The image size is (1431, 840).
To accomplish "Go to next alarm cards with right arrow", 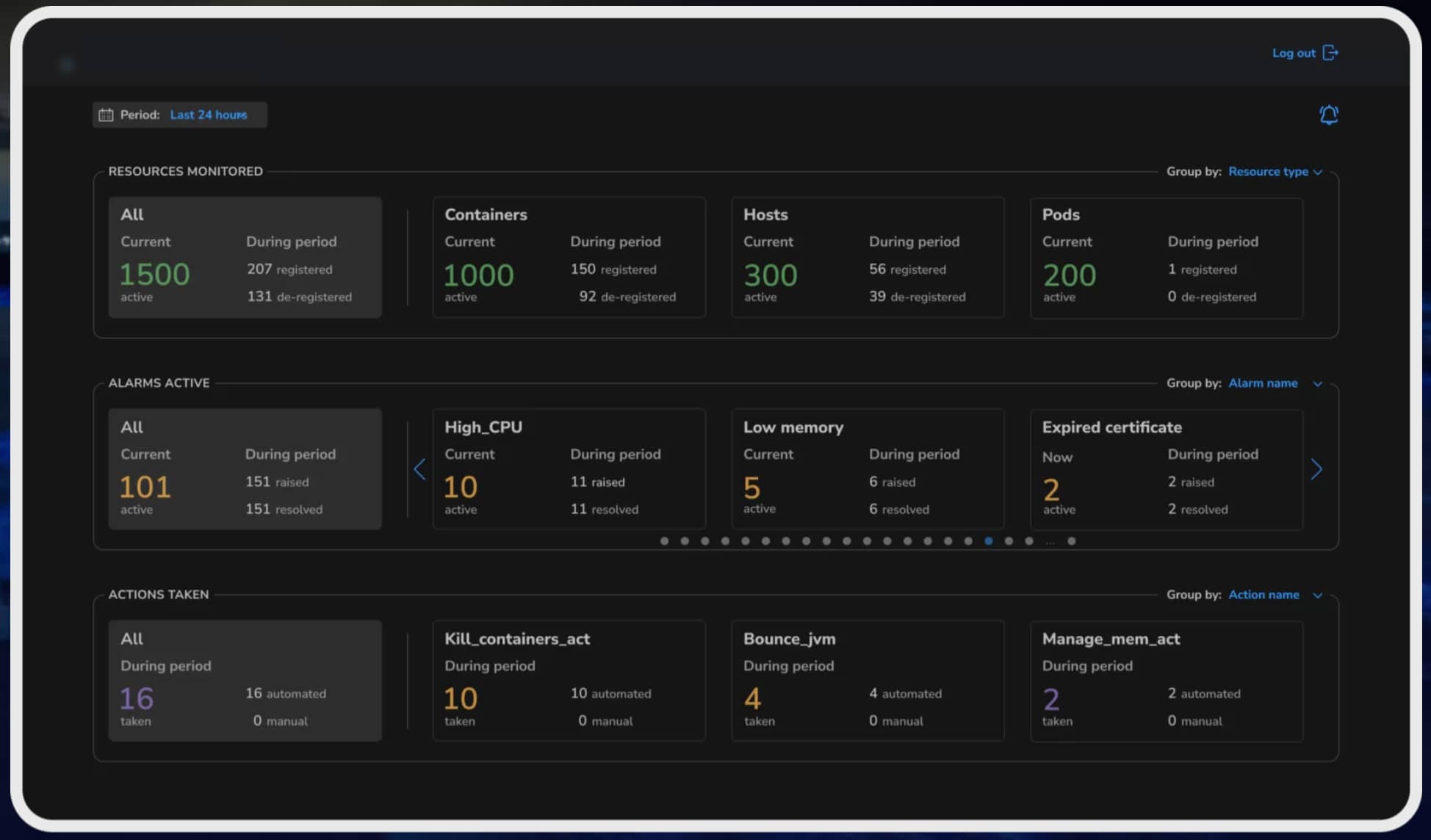I will (x=1316, y=469).
